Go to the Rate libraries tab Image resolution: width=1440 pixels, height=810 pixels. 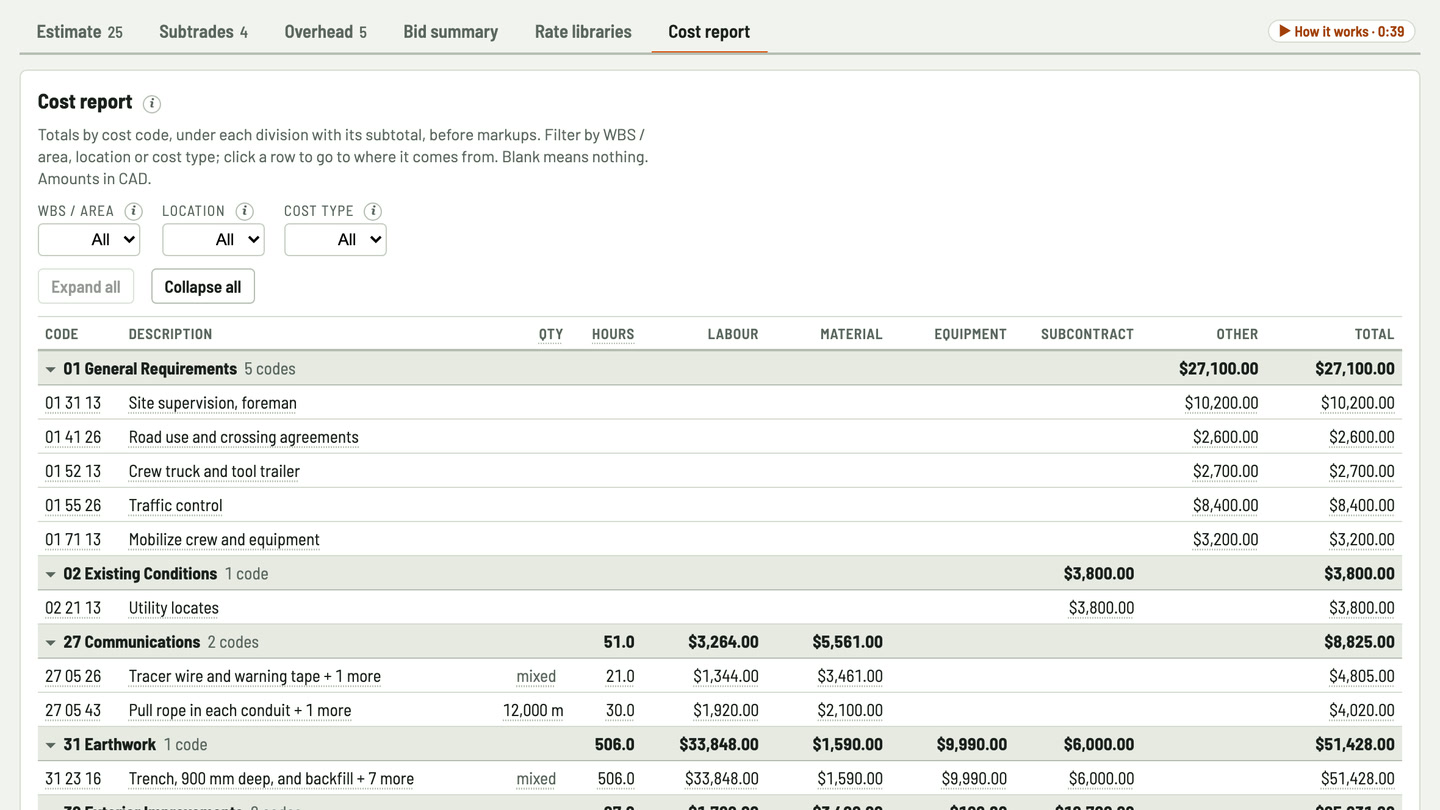pos(583,31)
